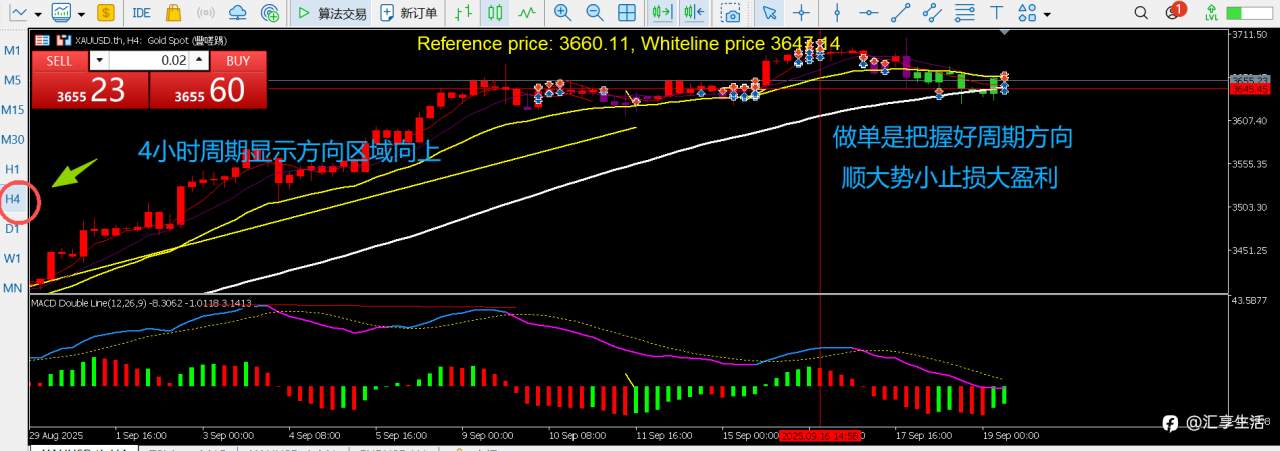
Task: Increase lot volume with up arrow
Action: (x=201, y=60)
